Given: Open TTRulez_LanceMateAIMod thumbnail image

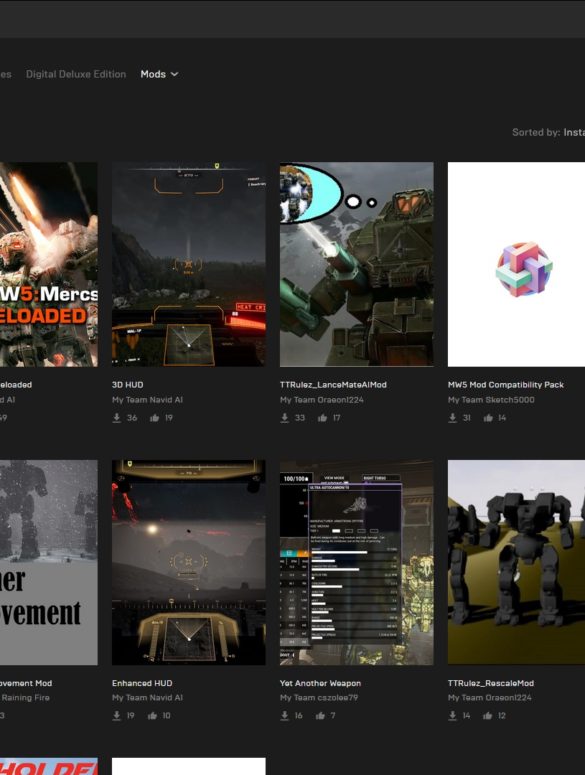Looking at the screenshot, I should (x=357, y=264).
